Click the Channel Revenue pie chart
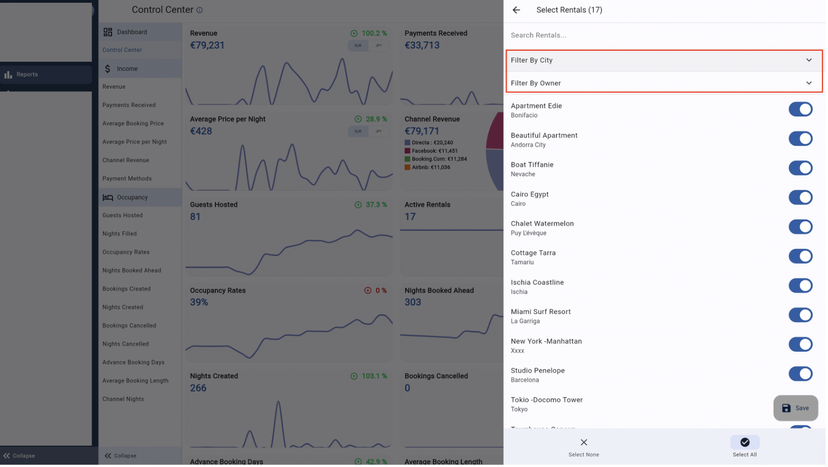 [x=495, y=152]
